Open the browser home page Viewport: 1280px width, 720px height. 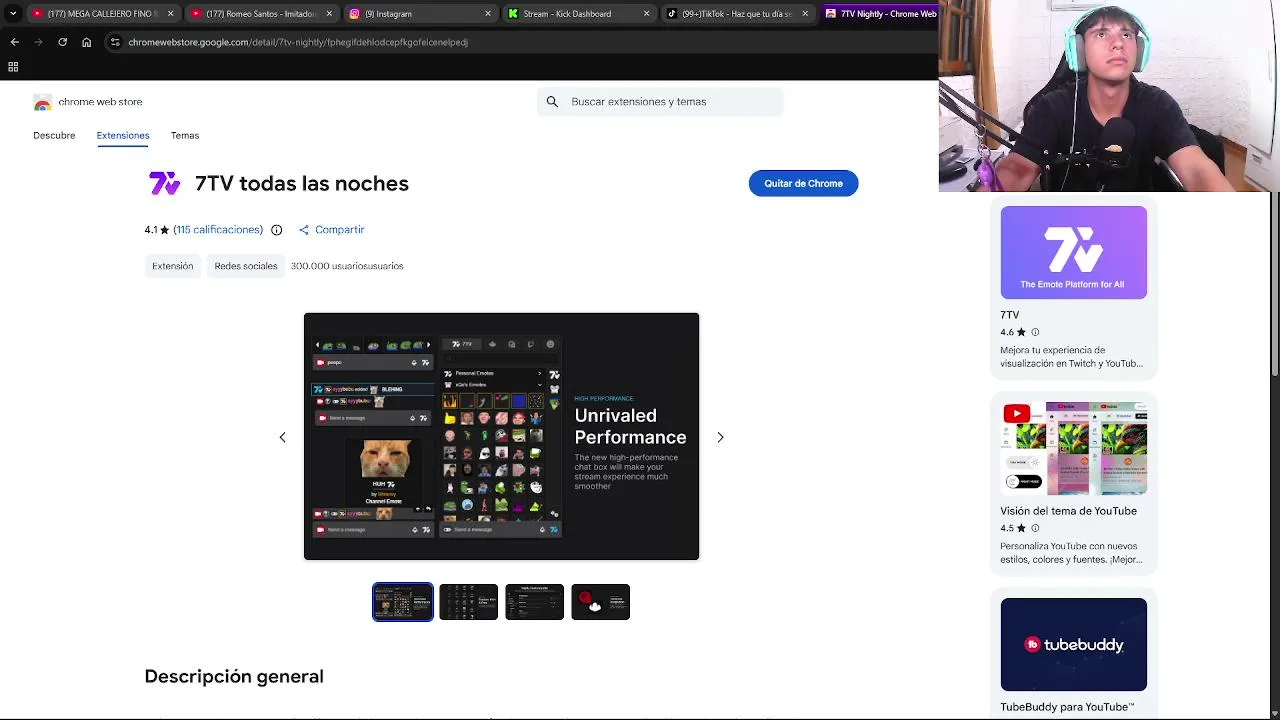[87, 42]
